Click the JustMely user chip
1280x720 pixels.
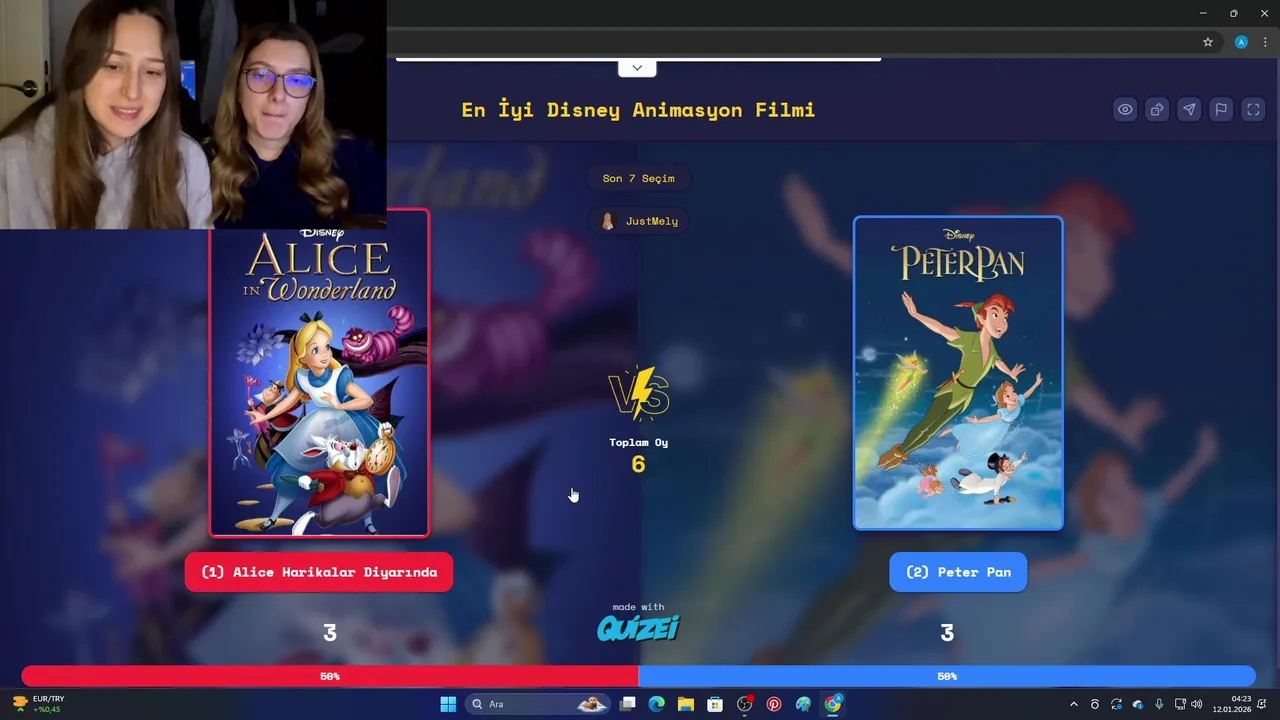[640, 221]
